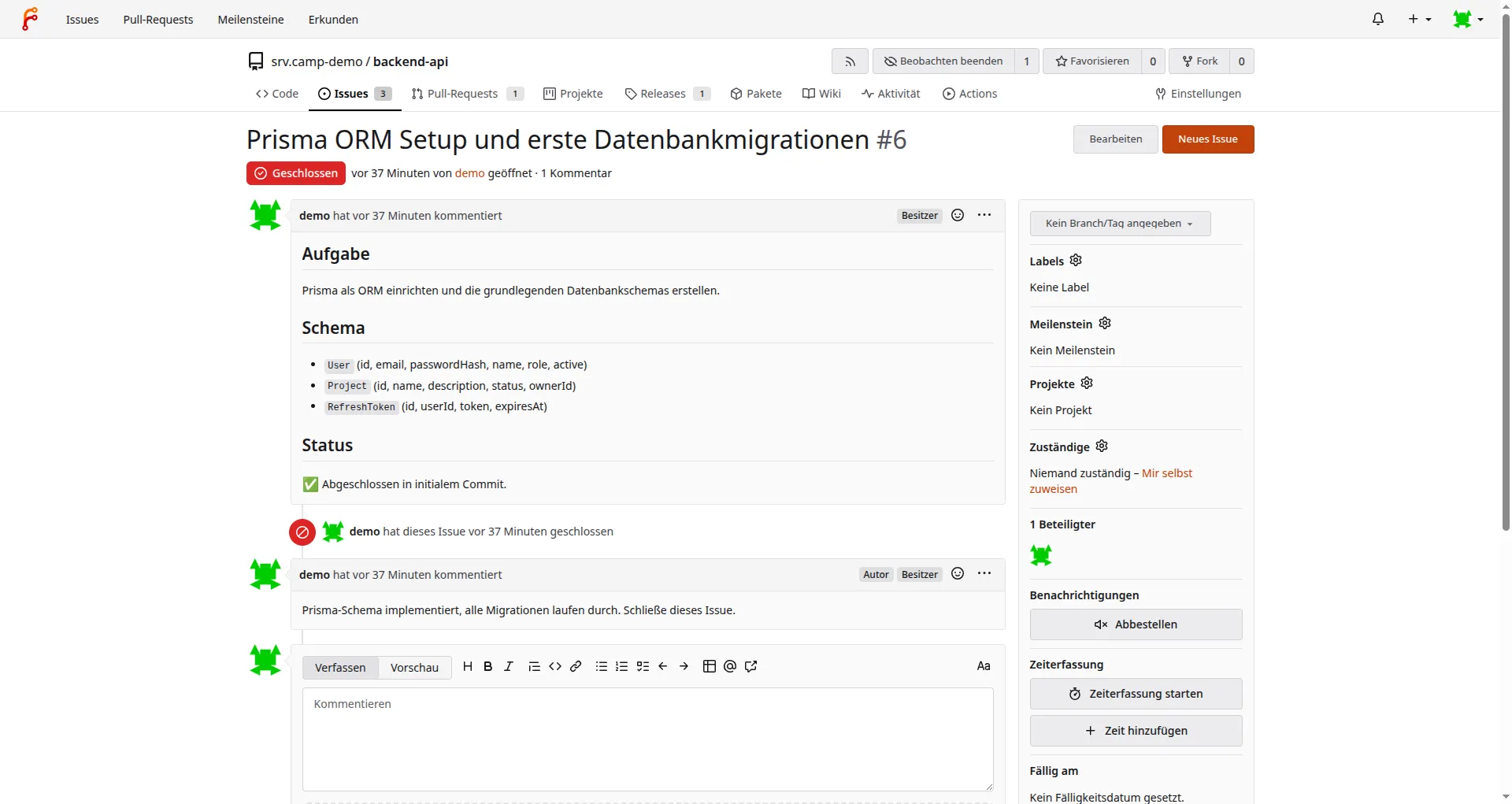
Task: Open the Labels gear settings
Action: coord(1076,261)
